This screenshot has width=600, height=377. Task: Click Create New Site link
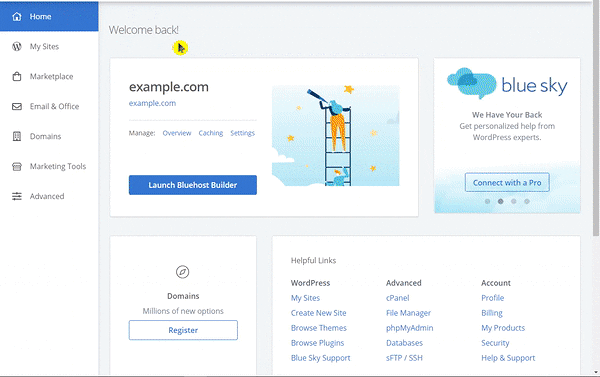(x=318, y=313)
